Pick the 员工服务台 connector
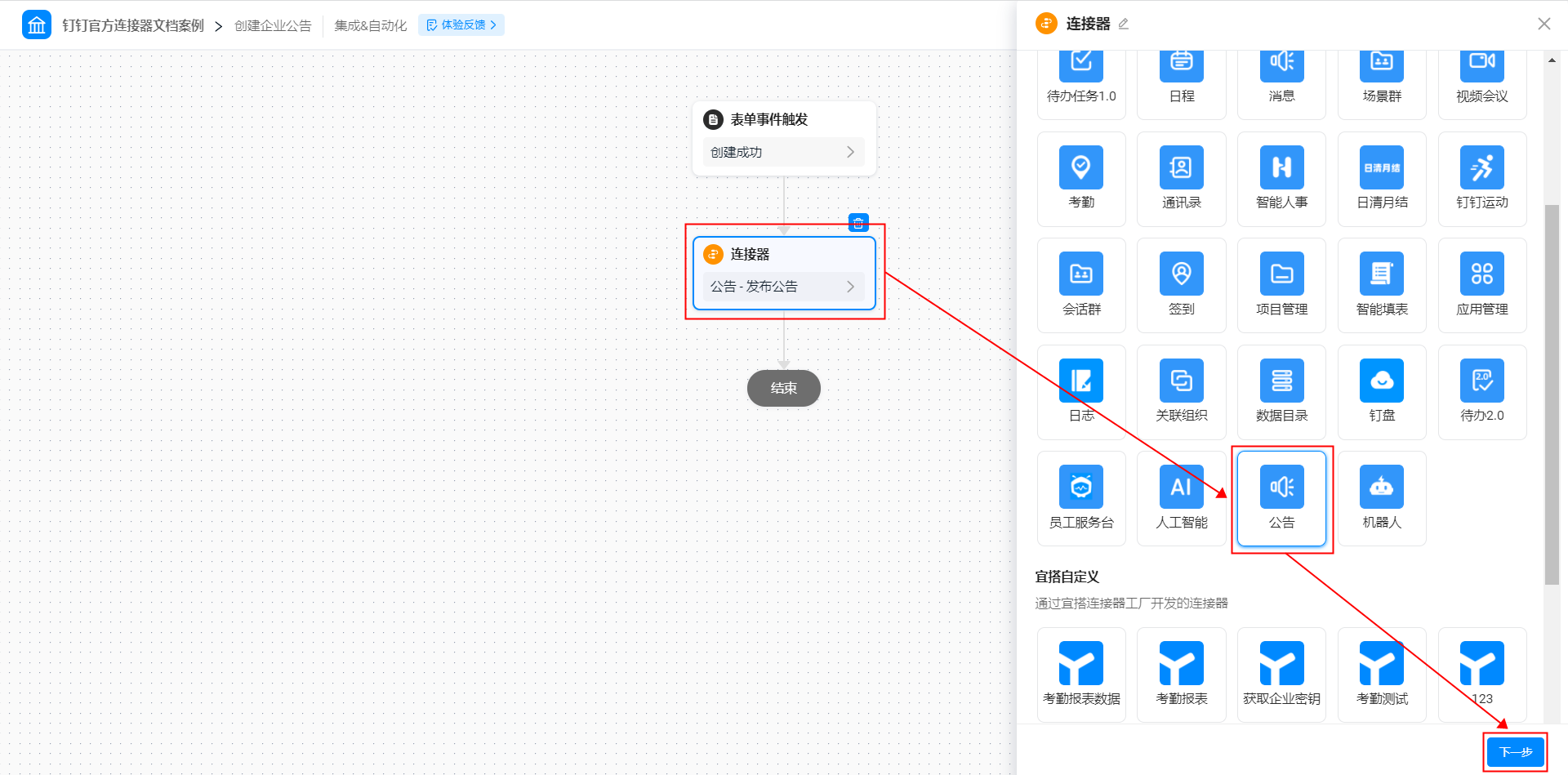This screenshot has height=775, width=1568. pyautogui.click(x=1081, y=498)
